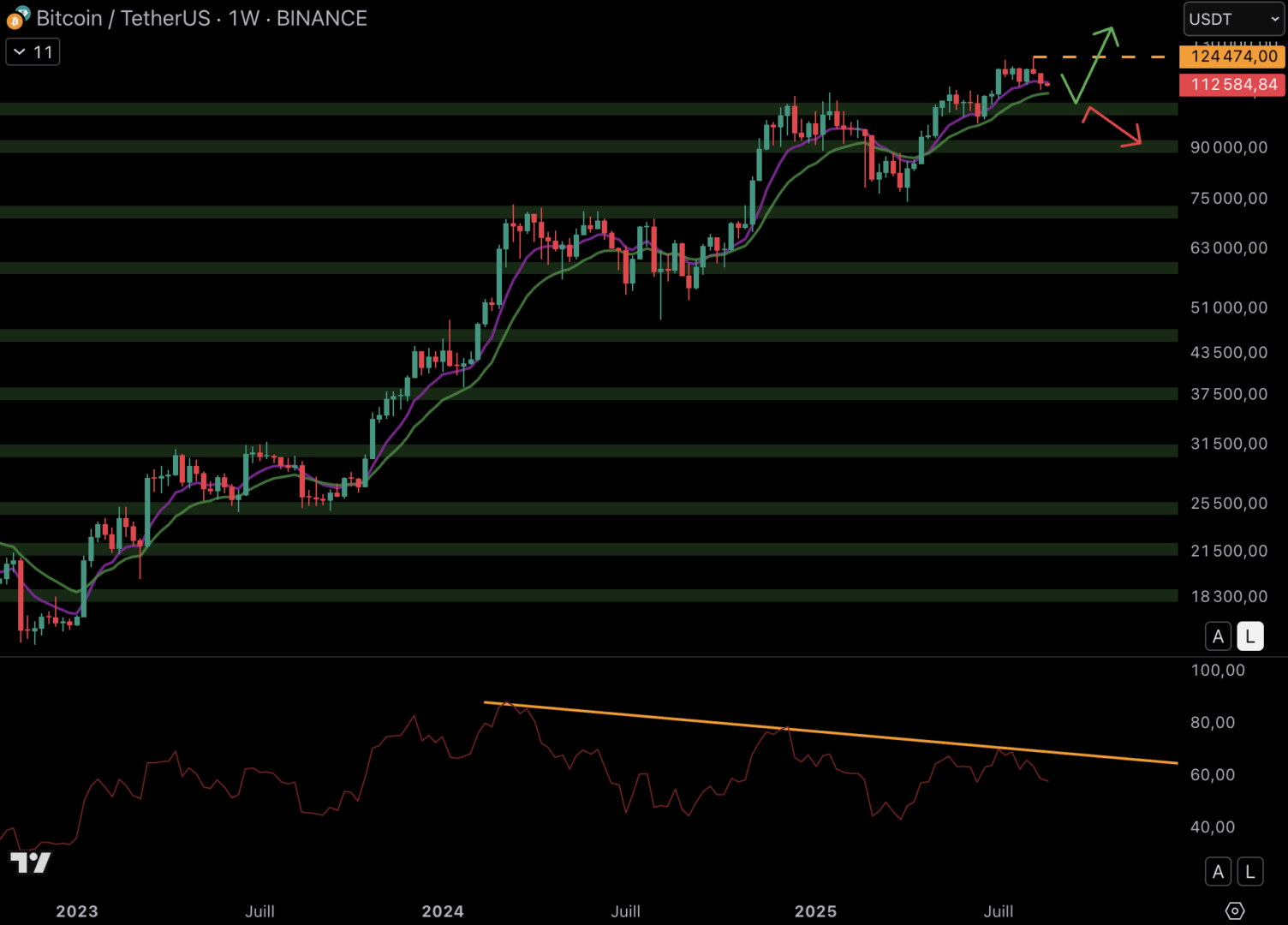Click the 21 500,00 price axis label
The image size is (1288, 925).
1229,551
